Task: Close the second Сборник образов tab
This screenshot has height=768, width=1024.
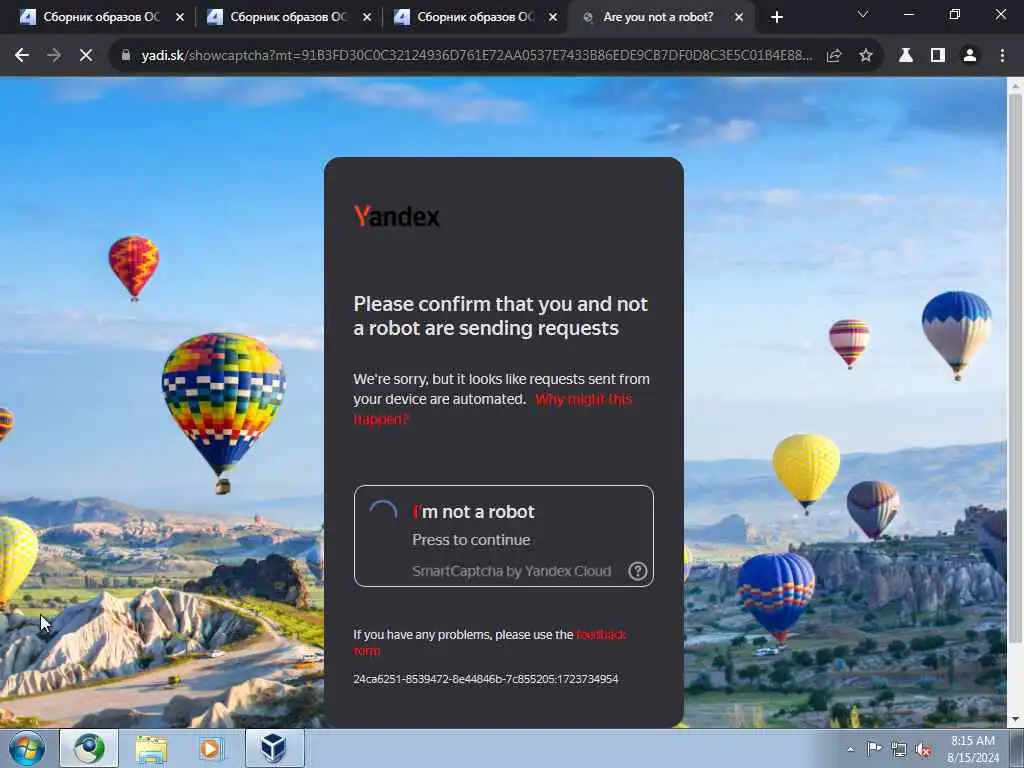Action: click(x=367, y=17)
